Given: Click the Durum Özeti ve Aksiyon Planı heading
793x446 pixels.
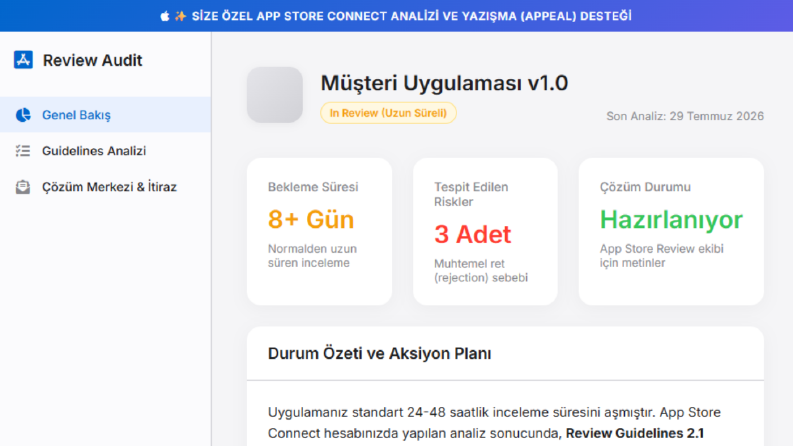Looking at the screenshot, I should [x=379, y=353].
